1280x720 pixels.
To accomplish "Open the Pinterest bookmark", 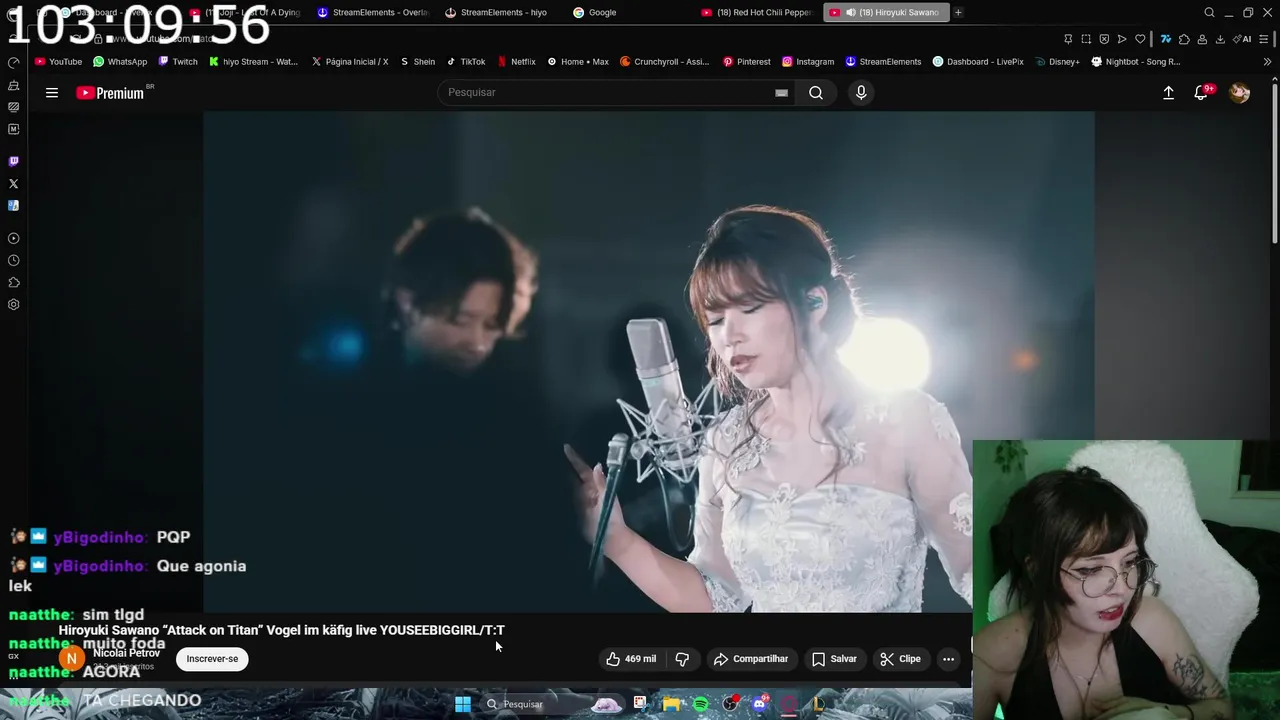I will point(746,61).
